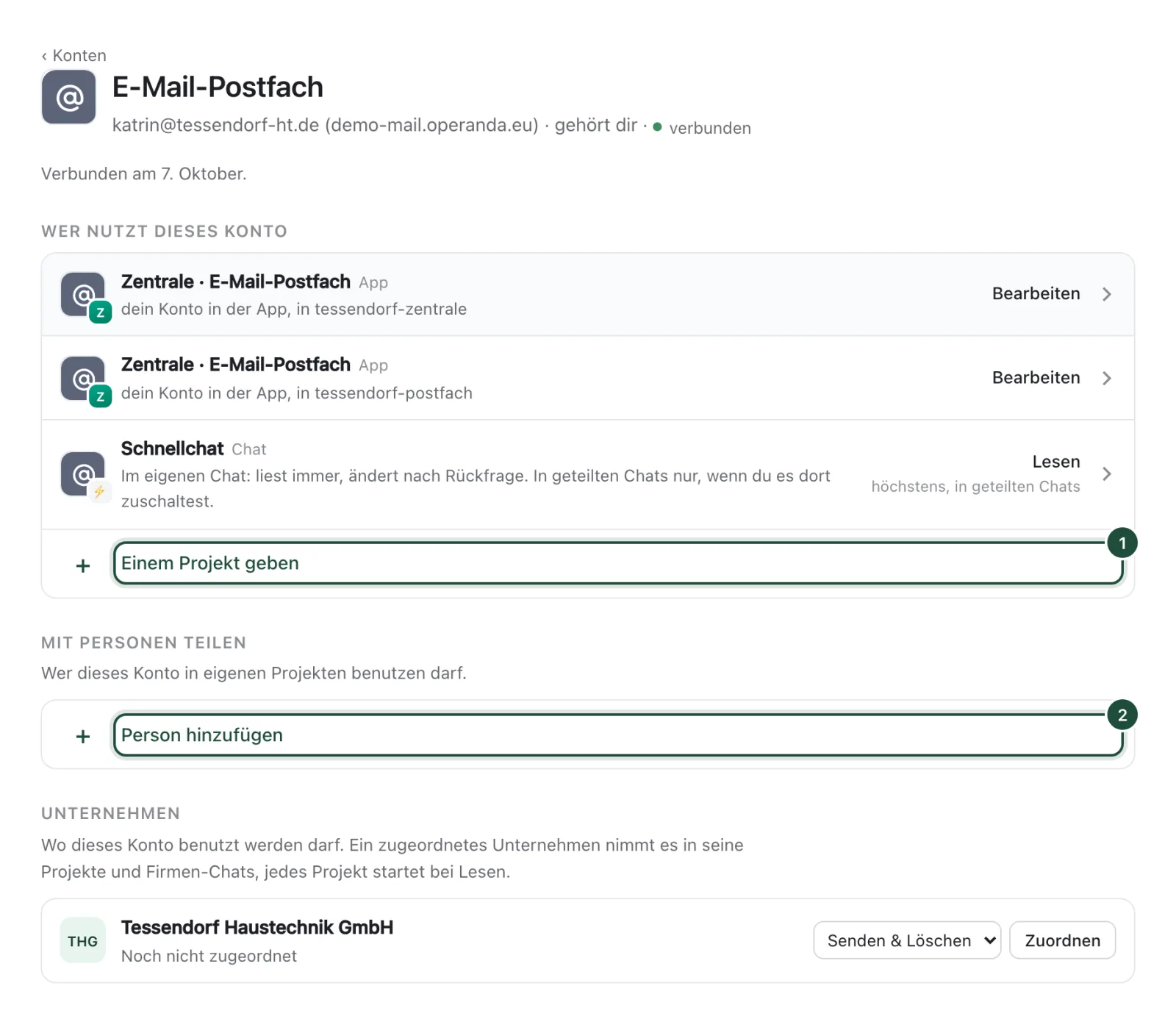Viewport: 1176px width, 1019px height.
Task: Click the tessendorf-postfach row's @ icon
Action: pos(83,379)
